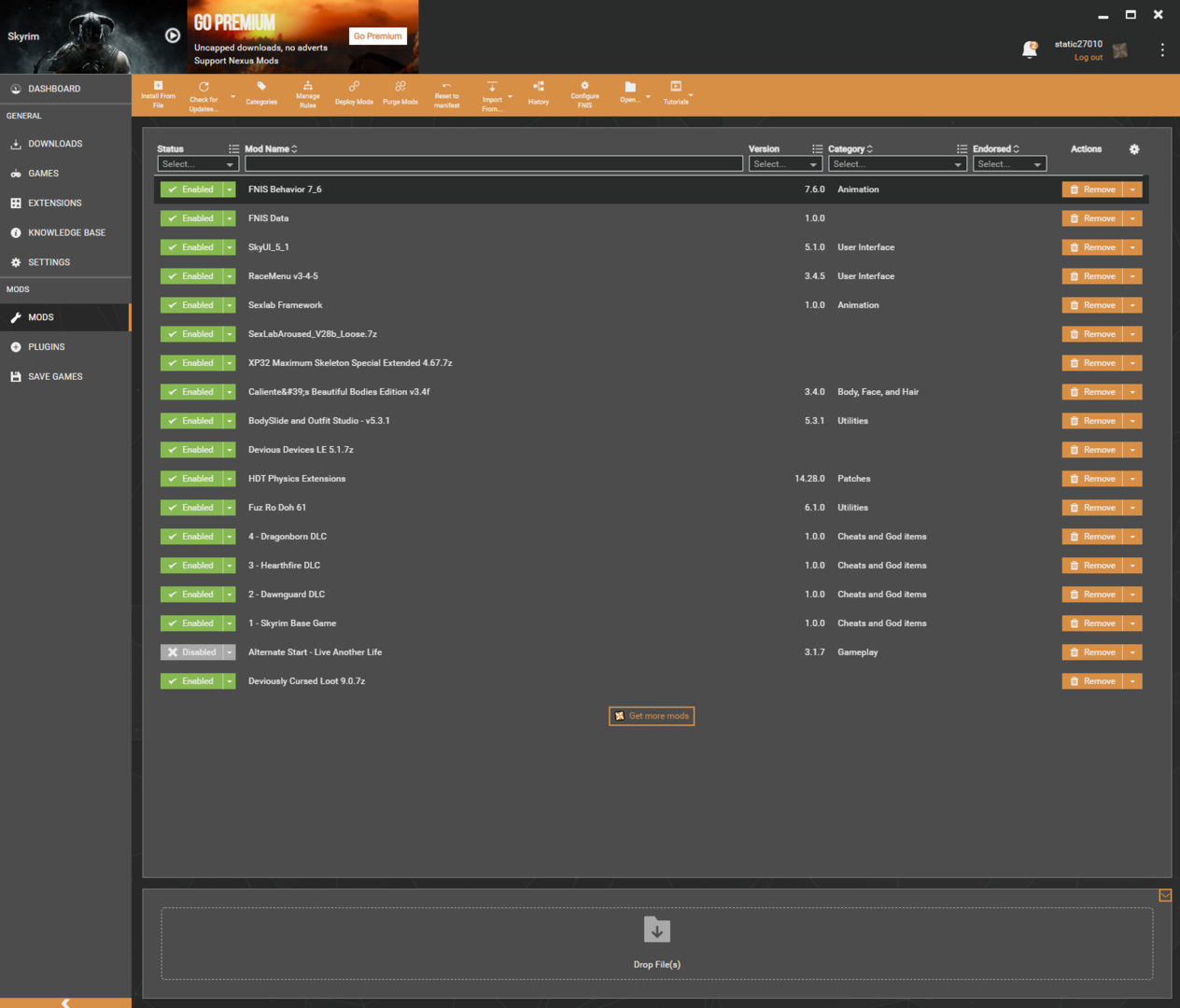Image resolution: width=1180 pixels, height=1008 pixels.
Task: Sort by the Mod Name column header
Action: point(271,149)
